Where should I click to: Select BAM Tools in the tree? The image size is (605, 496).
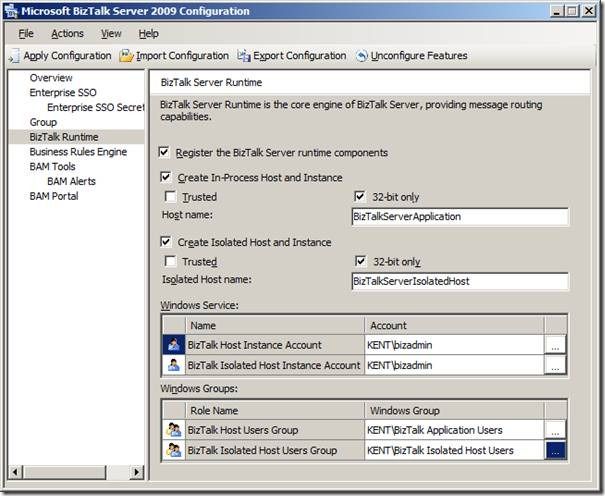coord(52,167)
